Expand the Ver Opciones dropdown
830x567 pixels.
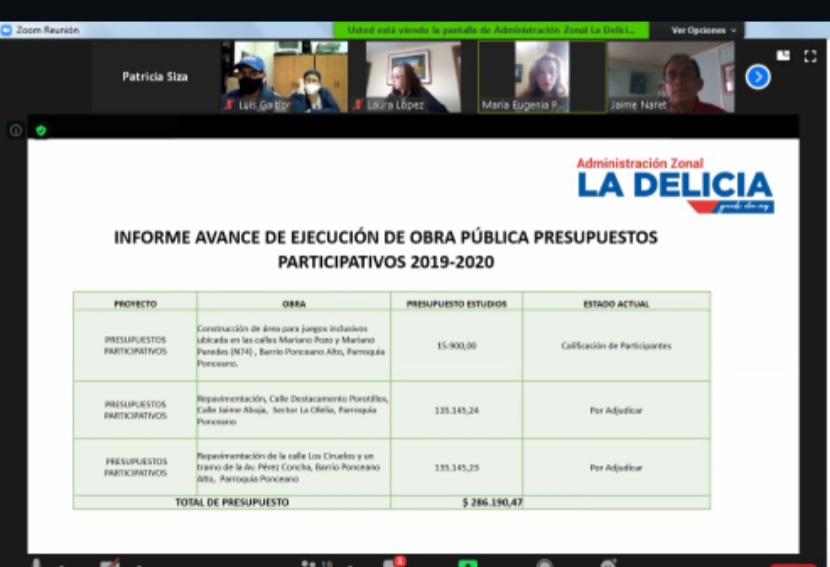click(703, 30)
